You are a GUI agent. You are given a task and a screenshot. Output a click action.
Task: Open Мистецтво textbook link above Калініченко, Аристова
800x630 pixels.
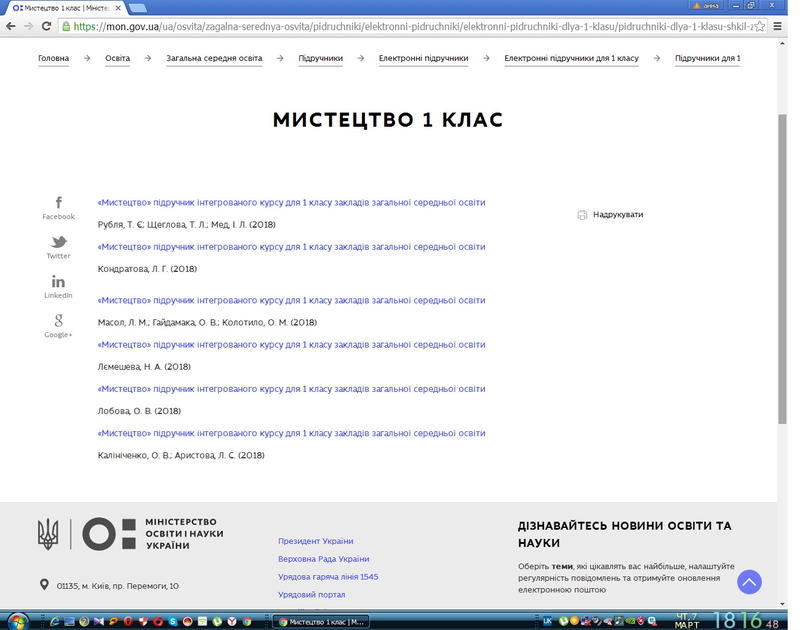[x=291, y=433]
